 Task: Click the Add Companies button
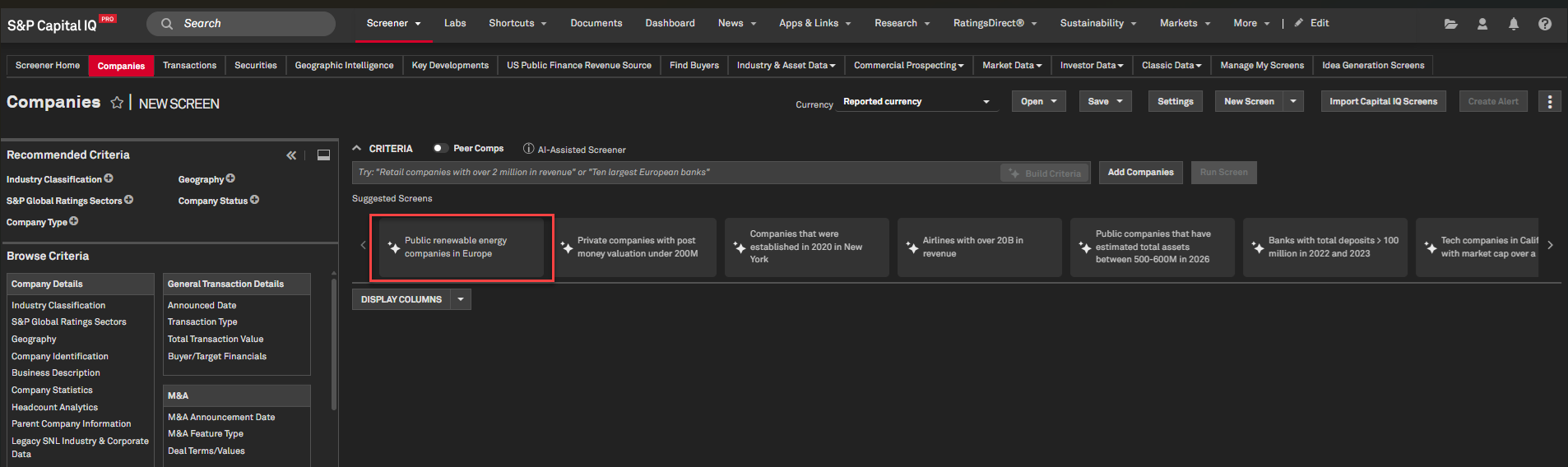(1140, 173)
